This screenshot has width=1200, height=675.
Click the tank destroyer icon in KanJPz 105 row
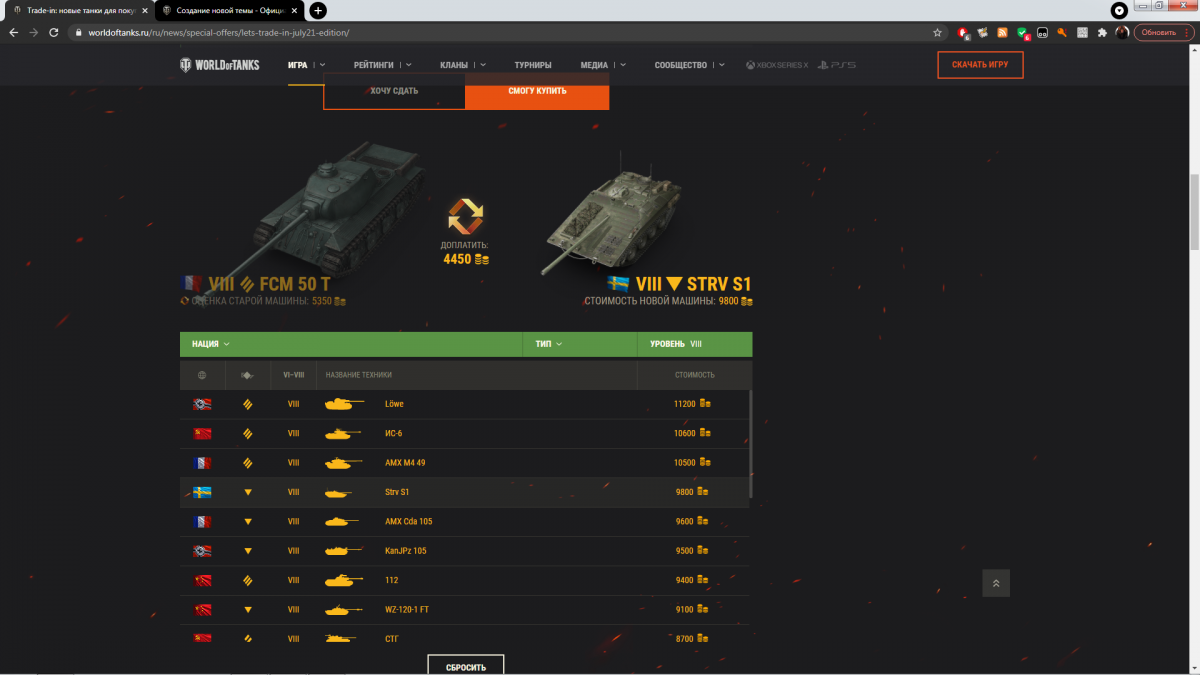(x=248, y=551)
